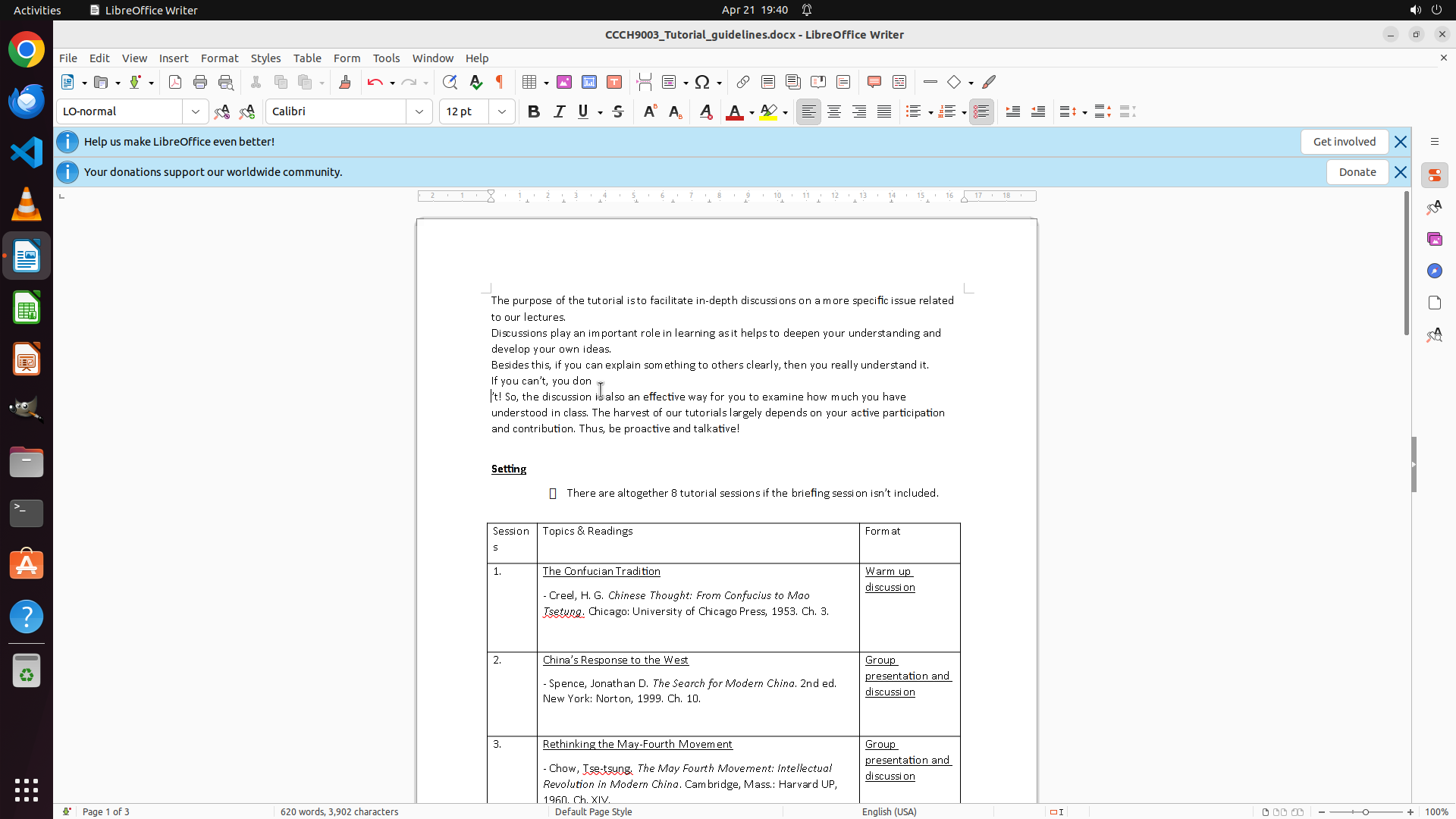The height and width of the screenshot is (819, 1456).
Task: Insert a special character (Omega icon)
Action: point(702,82)
